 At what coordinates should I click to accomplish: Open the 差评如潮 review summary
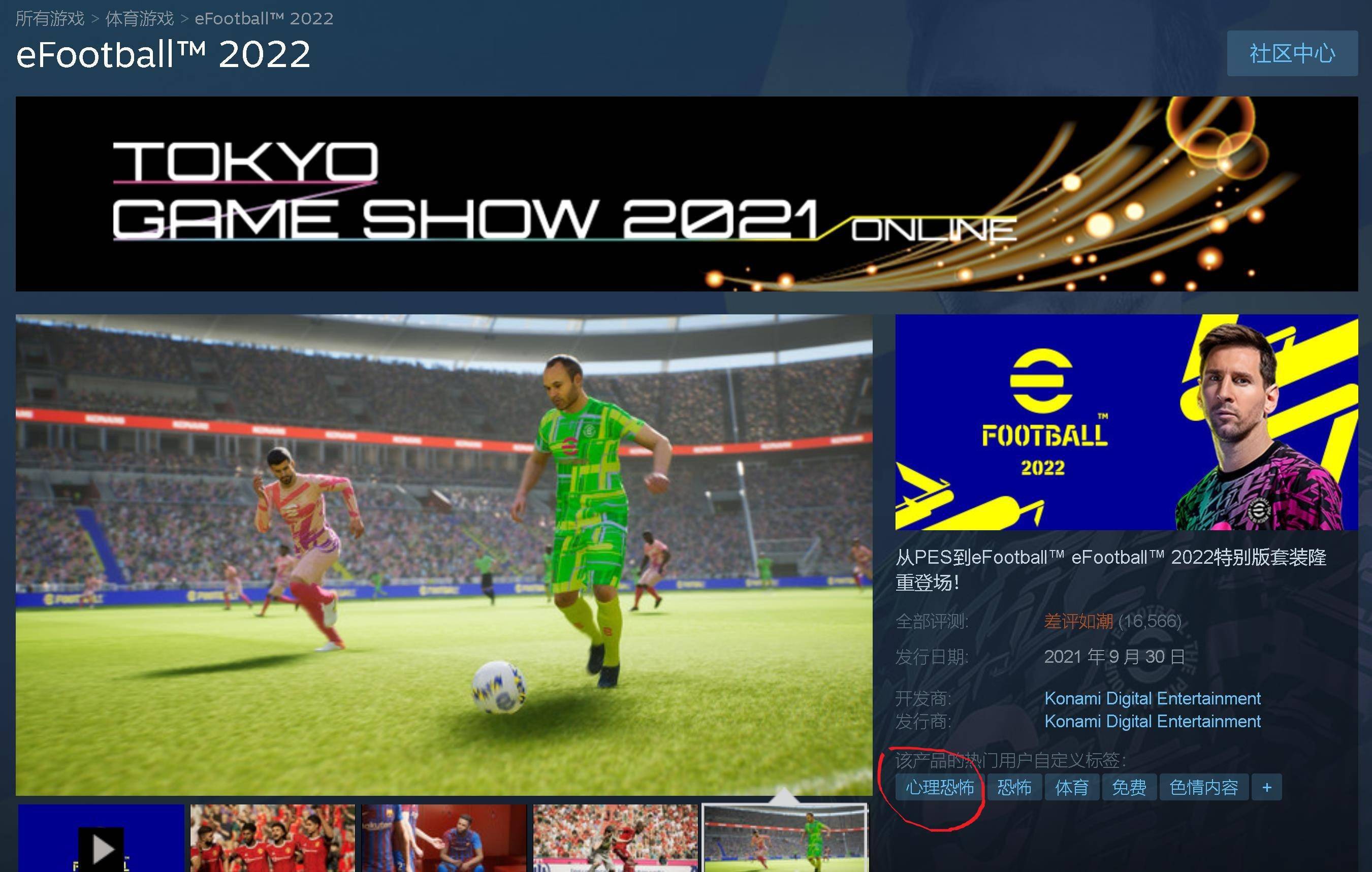(x=1078, y=621)
